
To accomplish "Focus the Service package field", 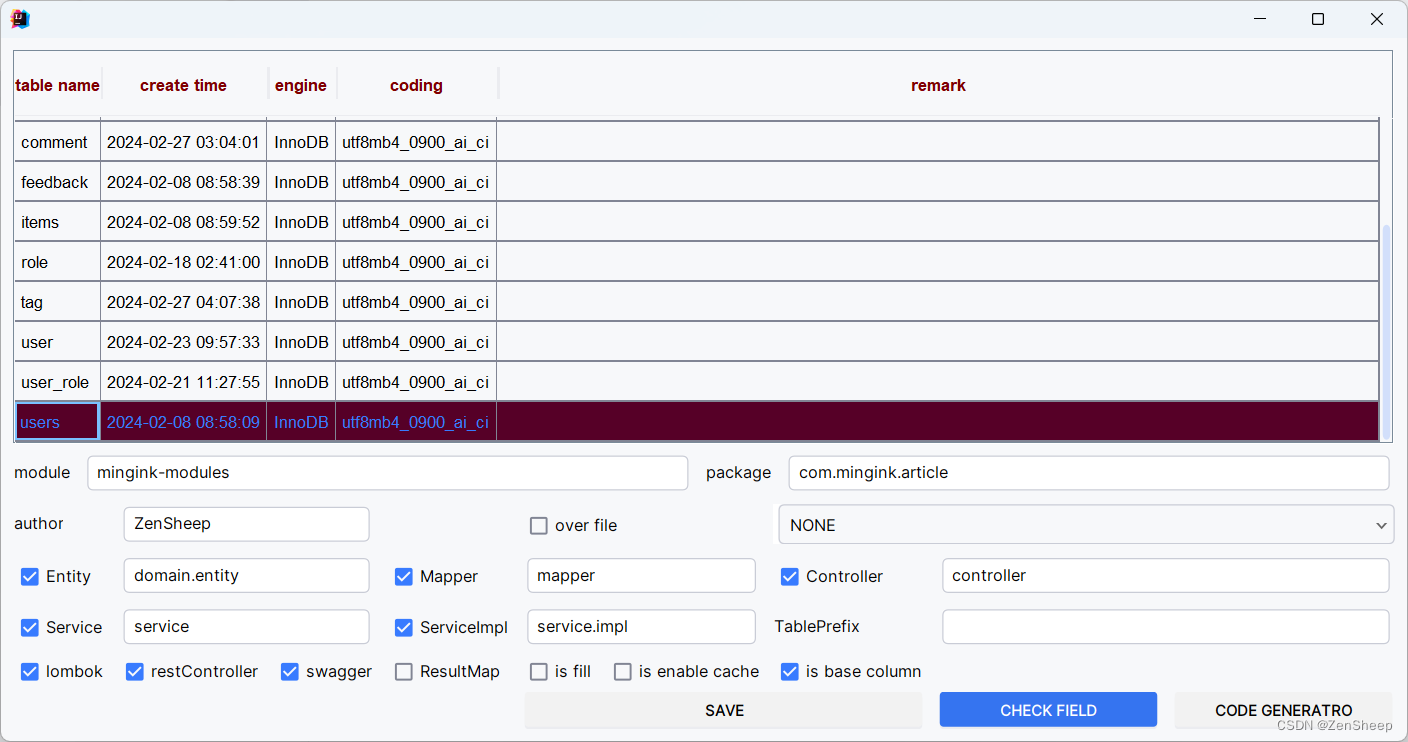I will (x=246, y=626).
